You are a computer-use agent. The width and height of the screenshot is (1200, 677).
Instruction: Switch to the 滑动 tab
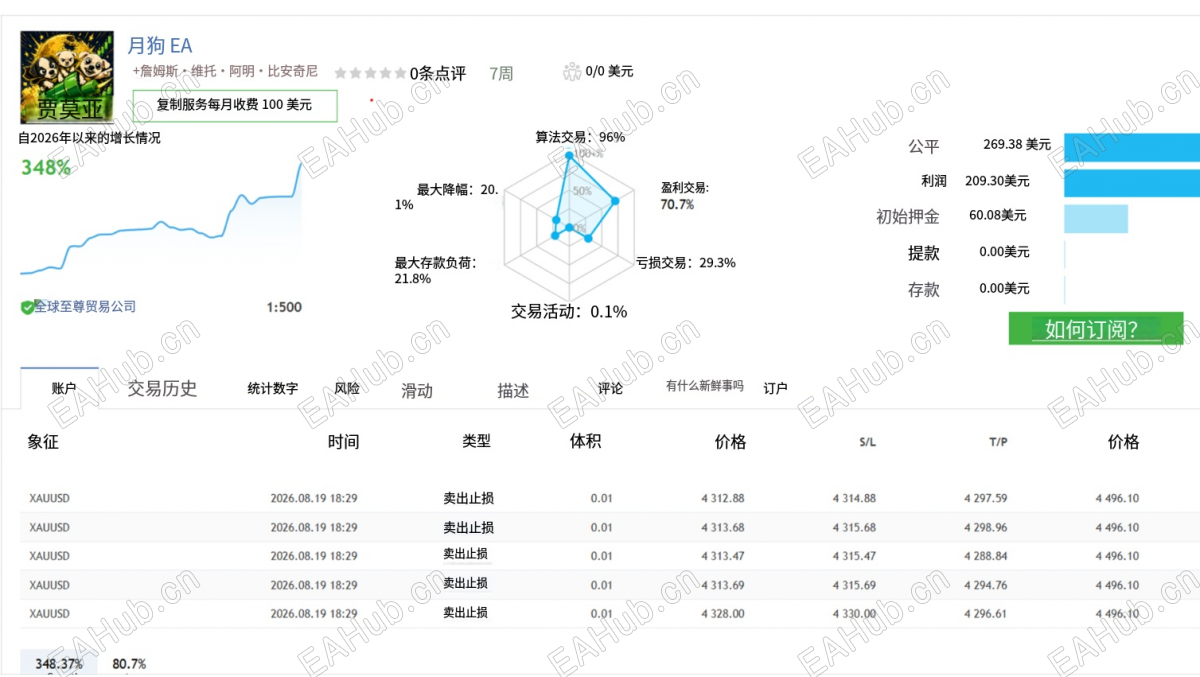tap(417, 391)
